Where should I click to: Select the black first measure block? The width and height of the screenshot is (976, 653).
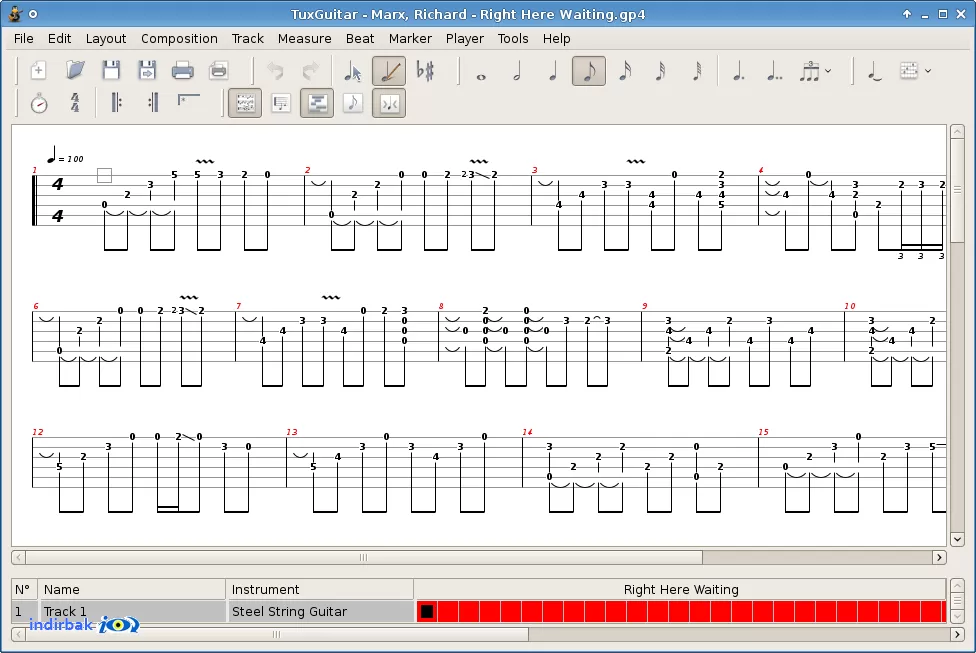point(427,611)
